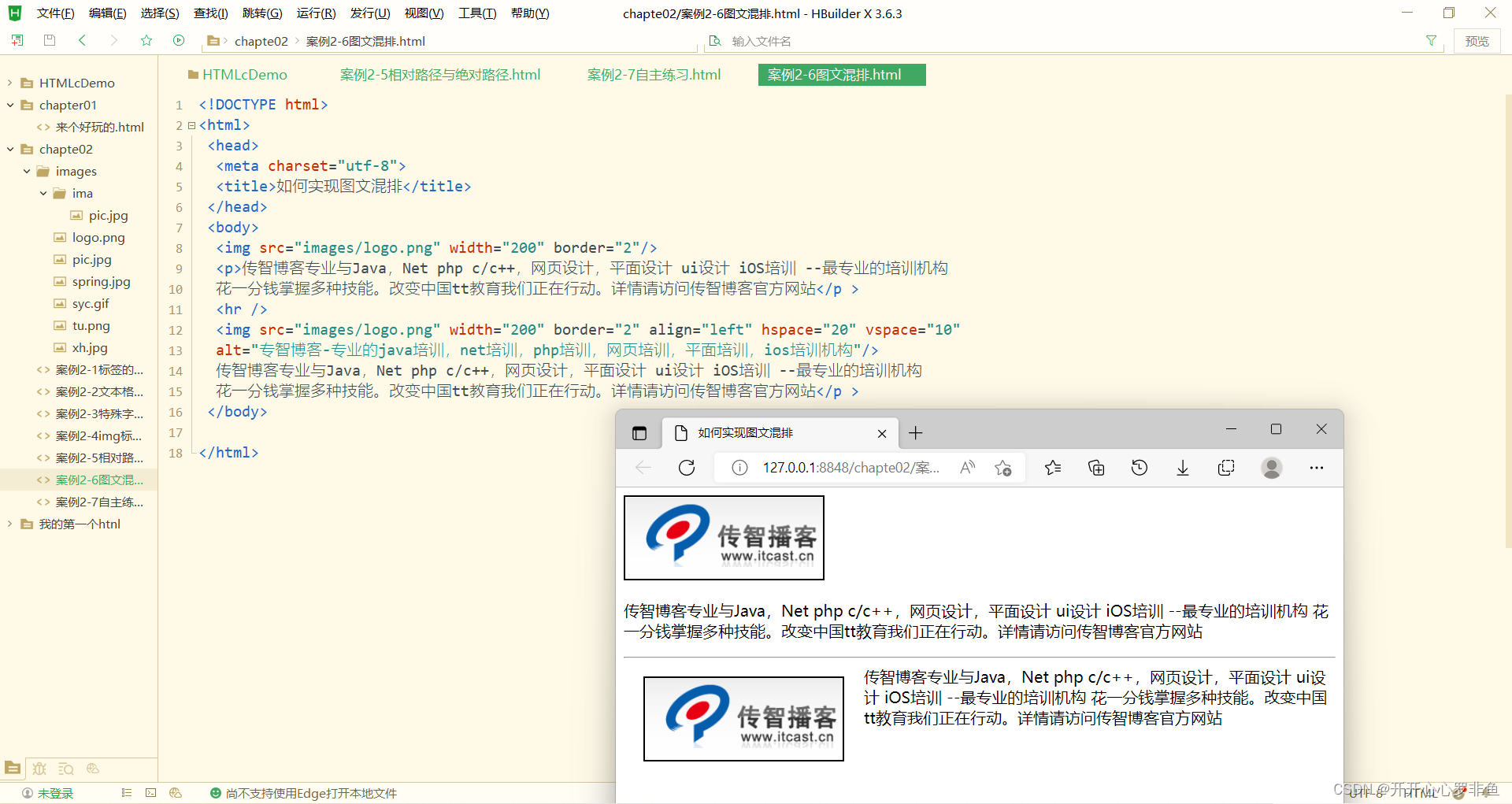The height and width of the screenshot is (804, 1512).
Task: Click the chapte02 breadcrumb segment
Action: click(261, 41)
